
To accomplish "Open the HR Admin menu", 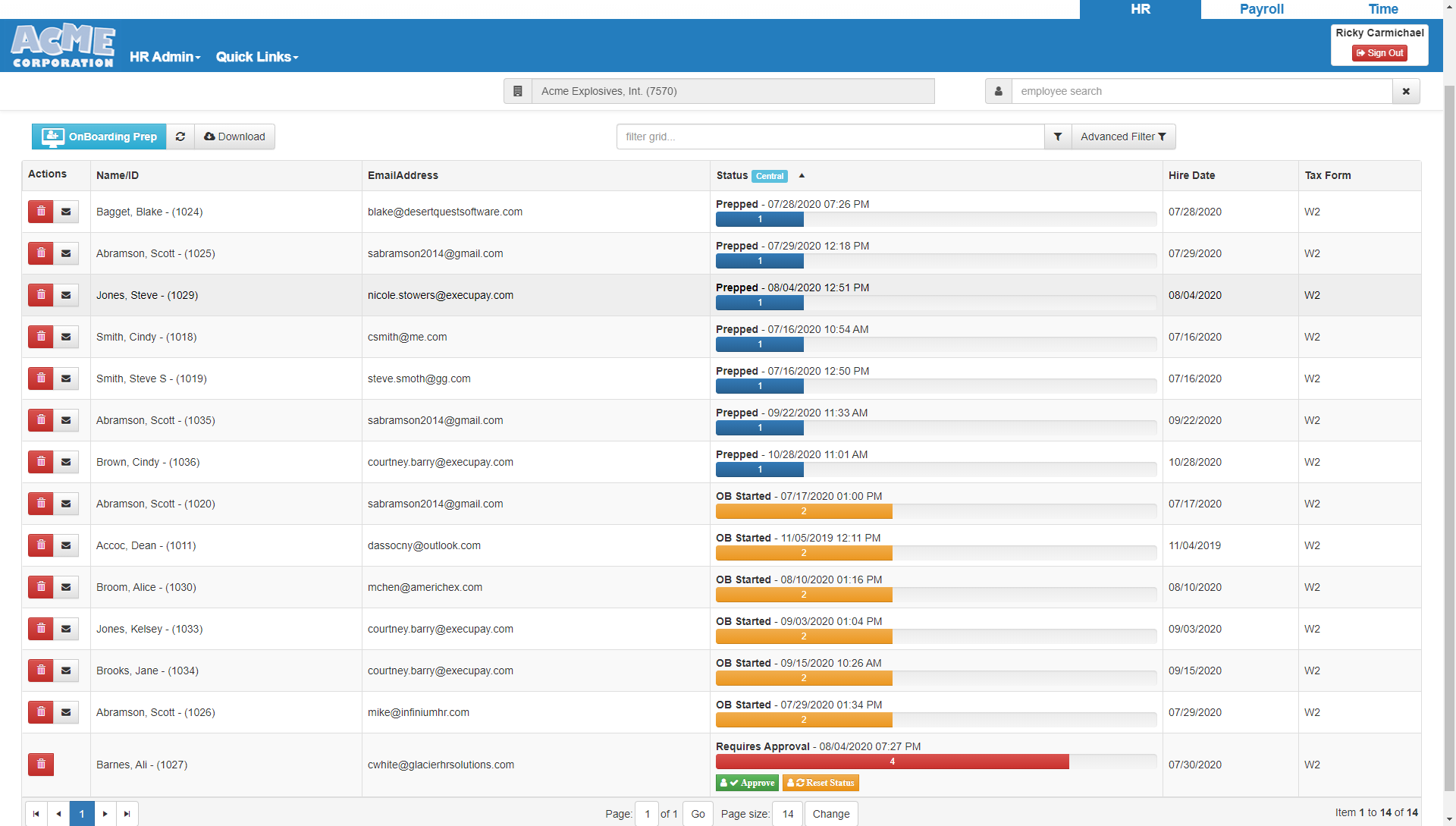I will click(x=165, y=57).
